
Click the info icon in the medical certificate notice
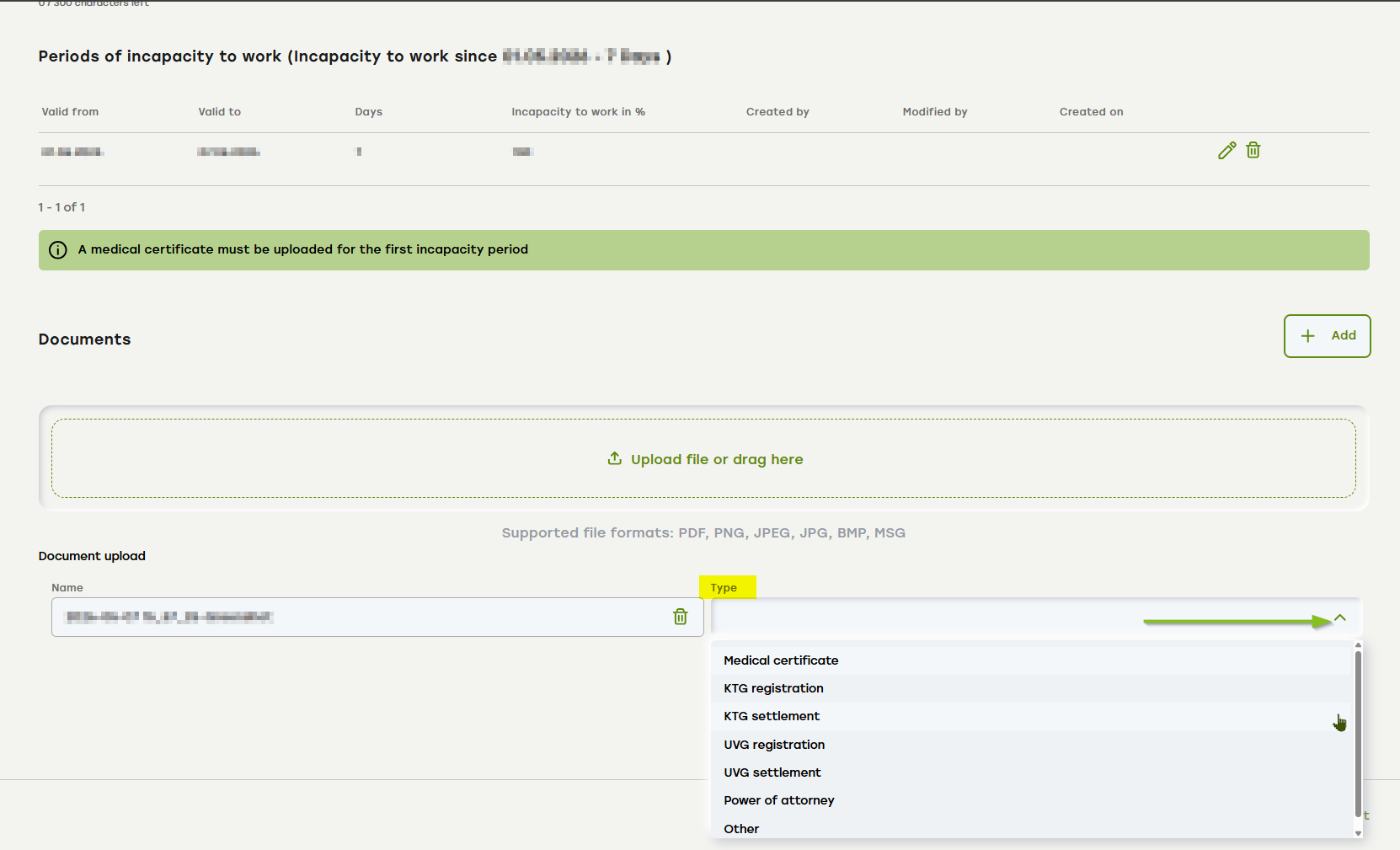point(58,250)
